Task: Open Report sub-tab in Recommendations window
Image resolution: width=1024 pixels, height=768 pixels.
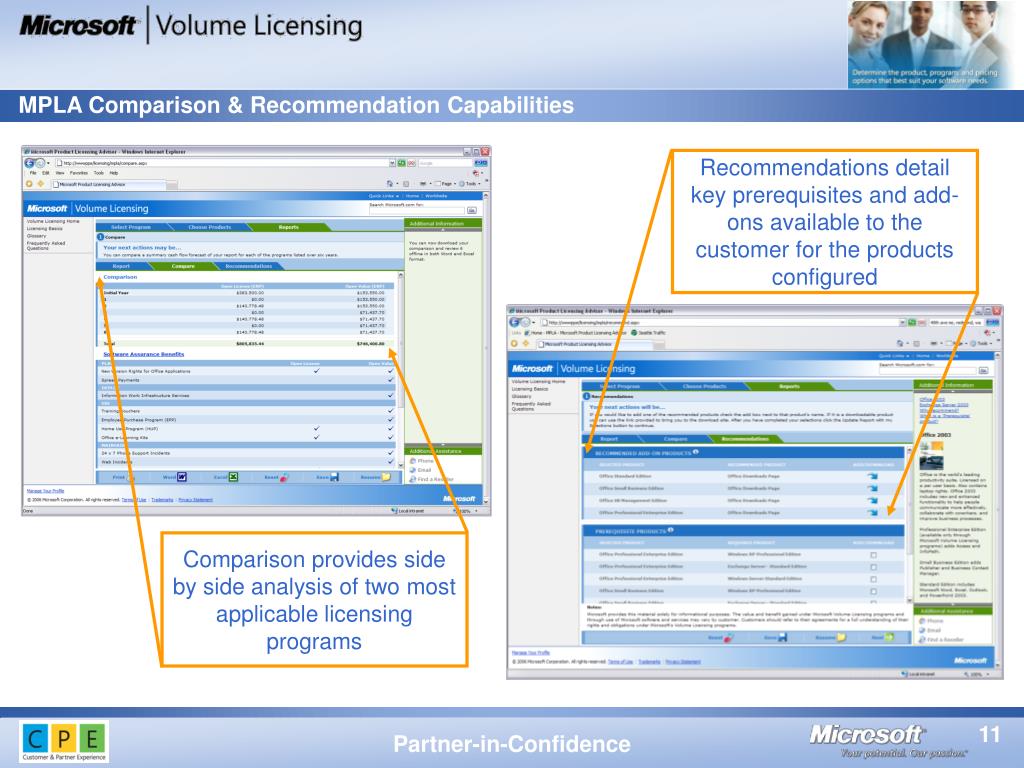Action: click(x=609, y=439)
